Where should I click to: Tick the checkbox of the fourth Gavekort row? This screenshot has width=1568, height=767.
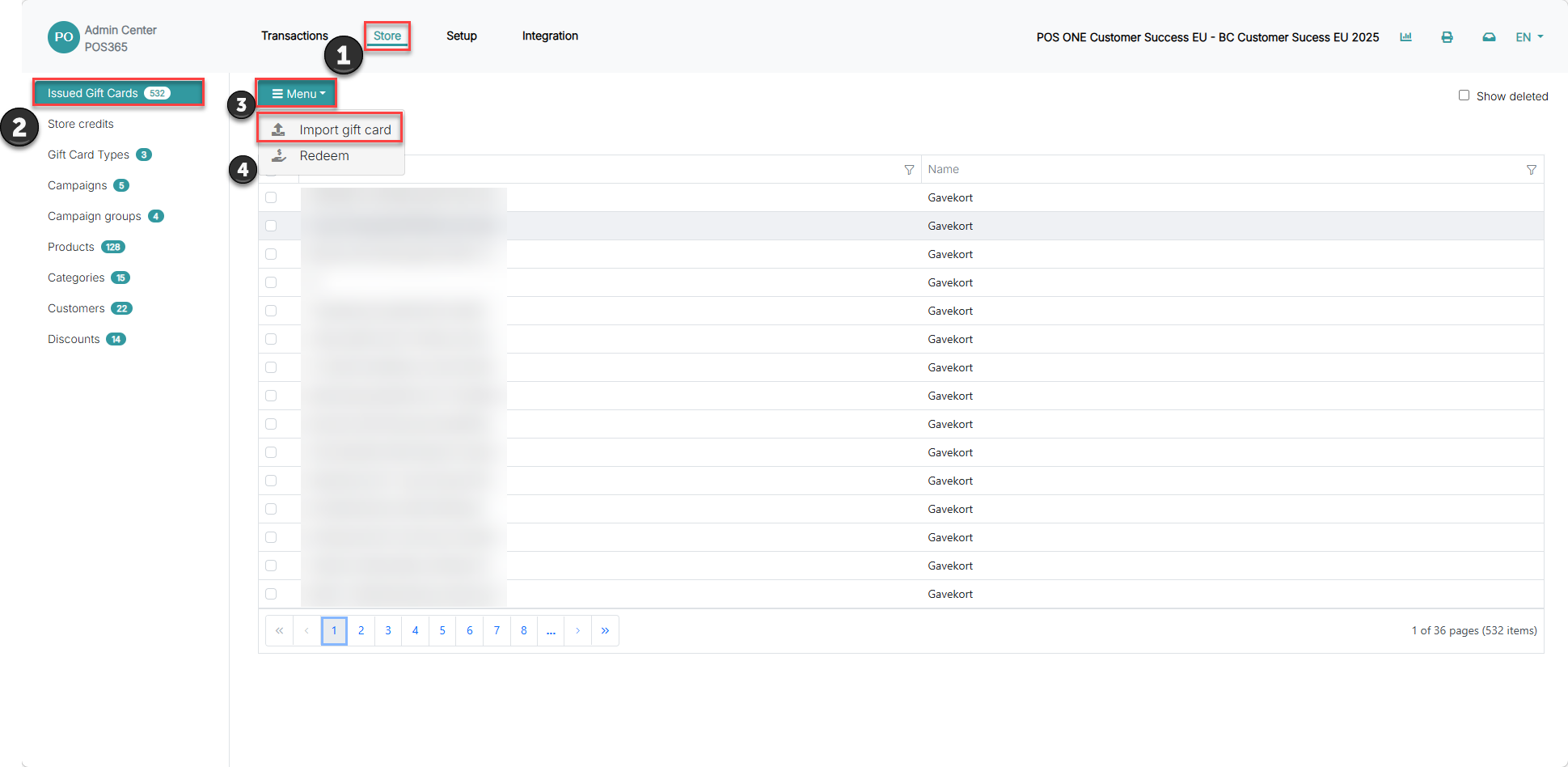pos(271,282)
